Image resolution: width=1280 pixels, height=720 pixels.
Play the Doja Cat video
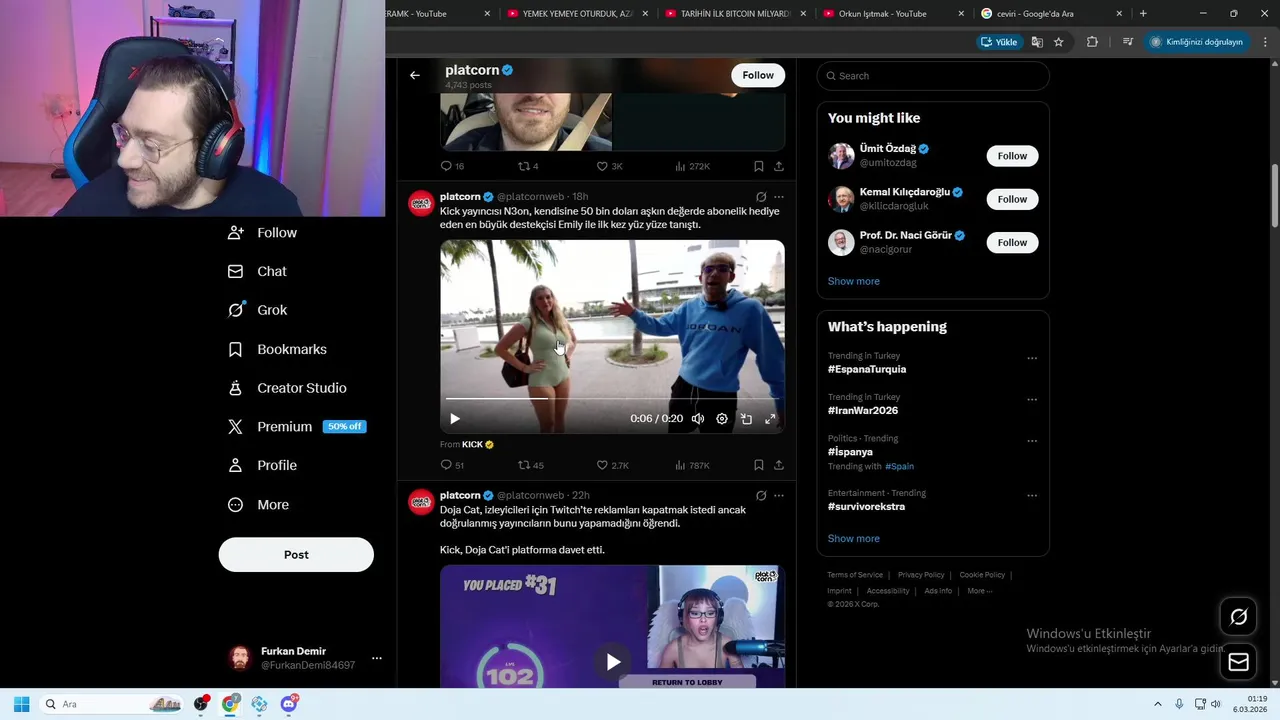pos(612,661)
